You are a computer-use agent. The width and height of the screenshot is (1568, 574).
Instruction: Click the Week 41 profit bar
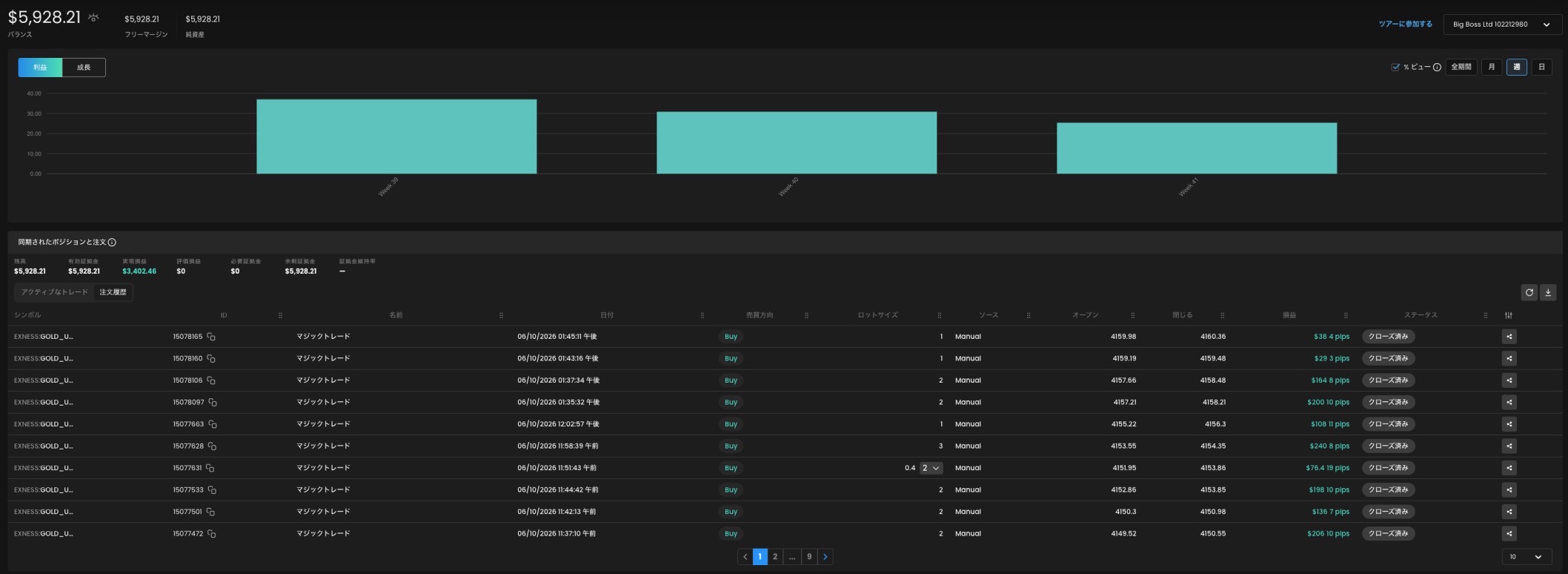click(x=1197, y=148)
